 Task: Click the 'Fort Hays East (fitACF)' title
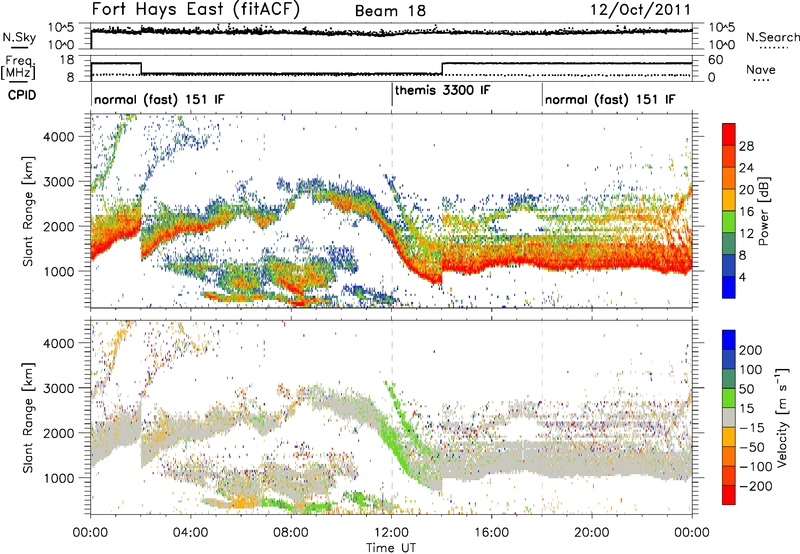(x=196, y=9)
